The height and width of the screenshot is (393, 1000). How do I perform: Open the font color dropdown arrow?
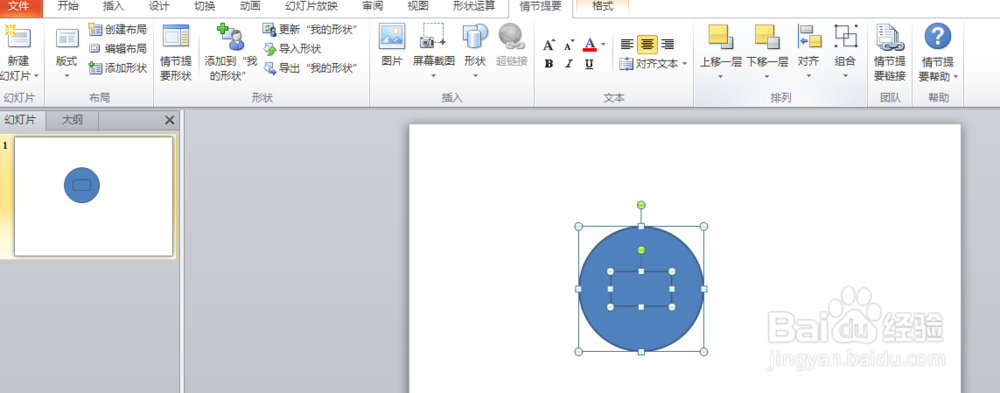(x=603, y=45)
